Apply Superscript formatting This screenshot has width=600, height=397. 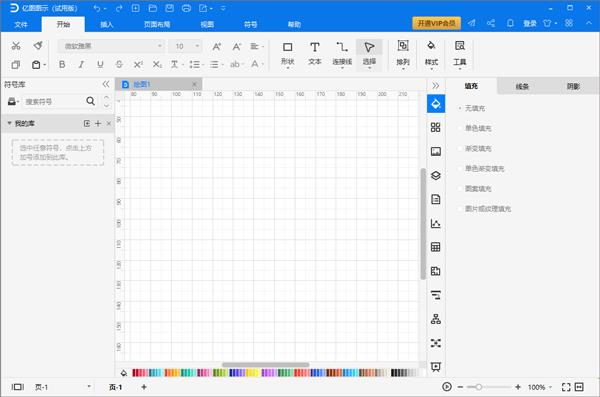pyautogui.click(x=138, y=64)
